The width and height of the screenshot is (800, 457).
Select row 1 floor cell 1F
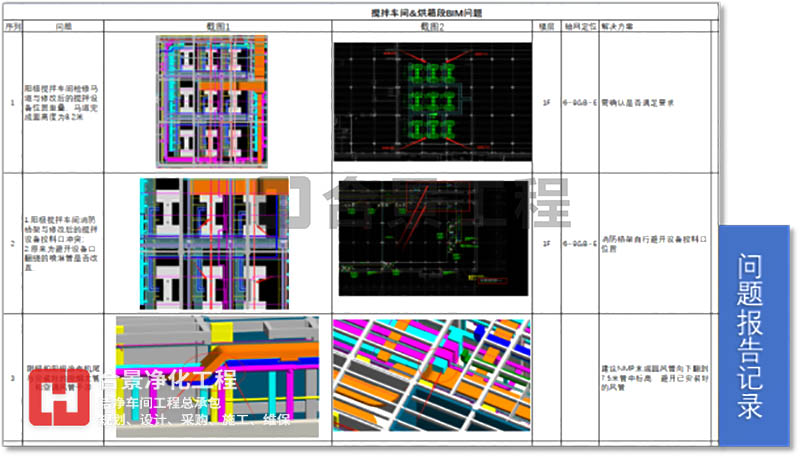[547, 101]
